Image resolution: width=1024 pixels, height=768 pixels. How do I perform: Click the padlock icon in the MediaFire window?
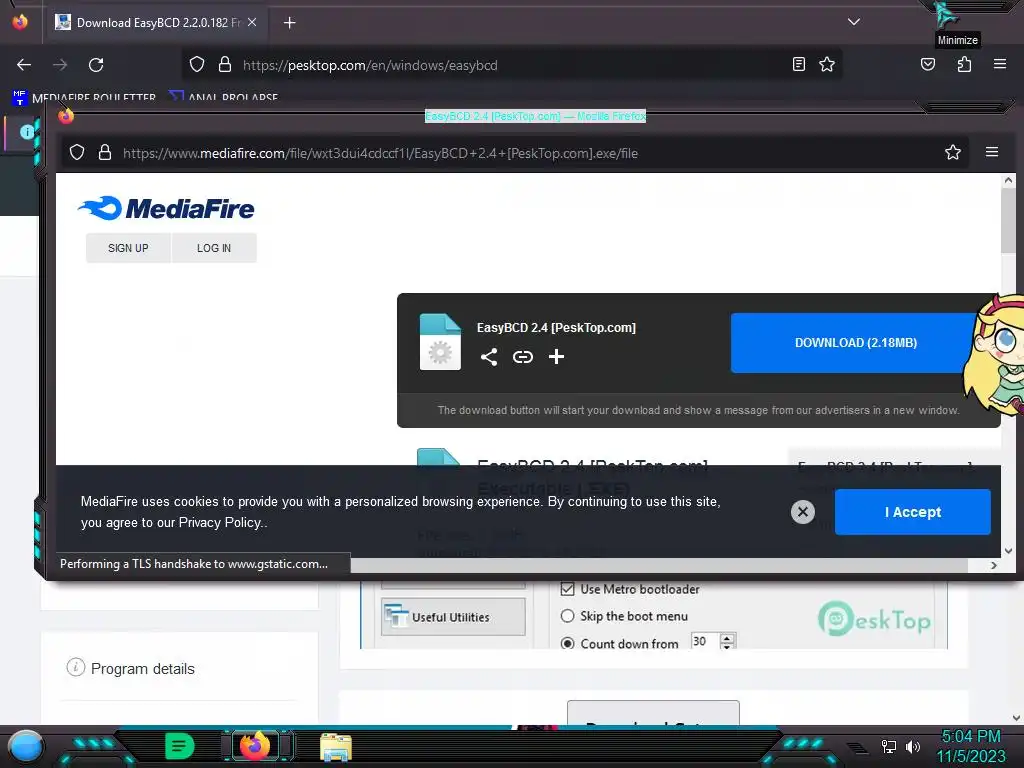pos(104,153)
